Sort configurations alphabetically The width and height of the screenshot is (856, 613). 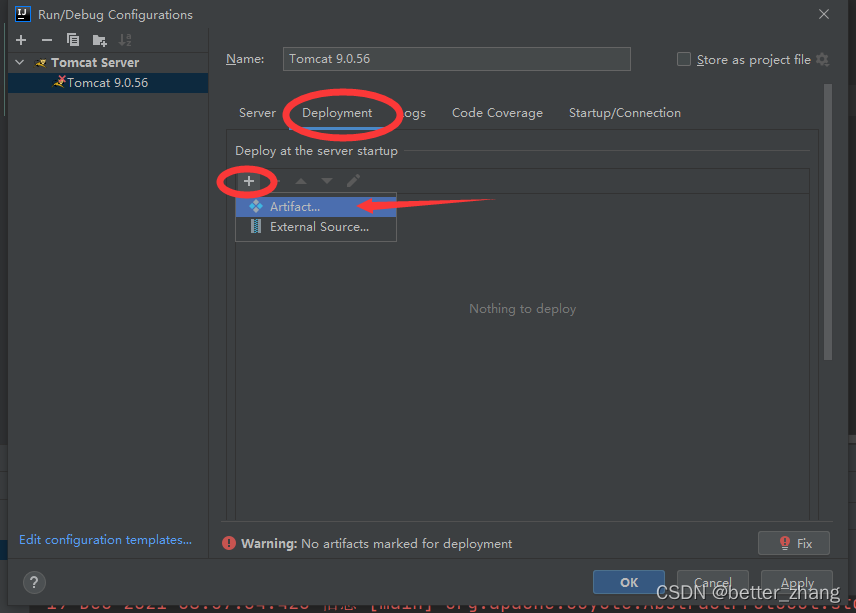pyautogui.click(x=125, y=40)
